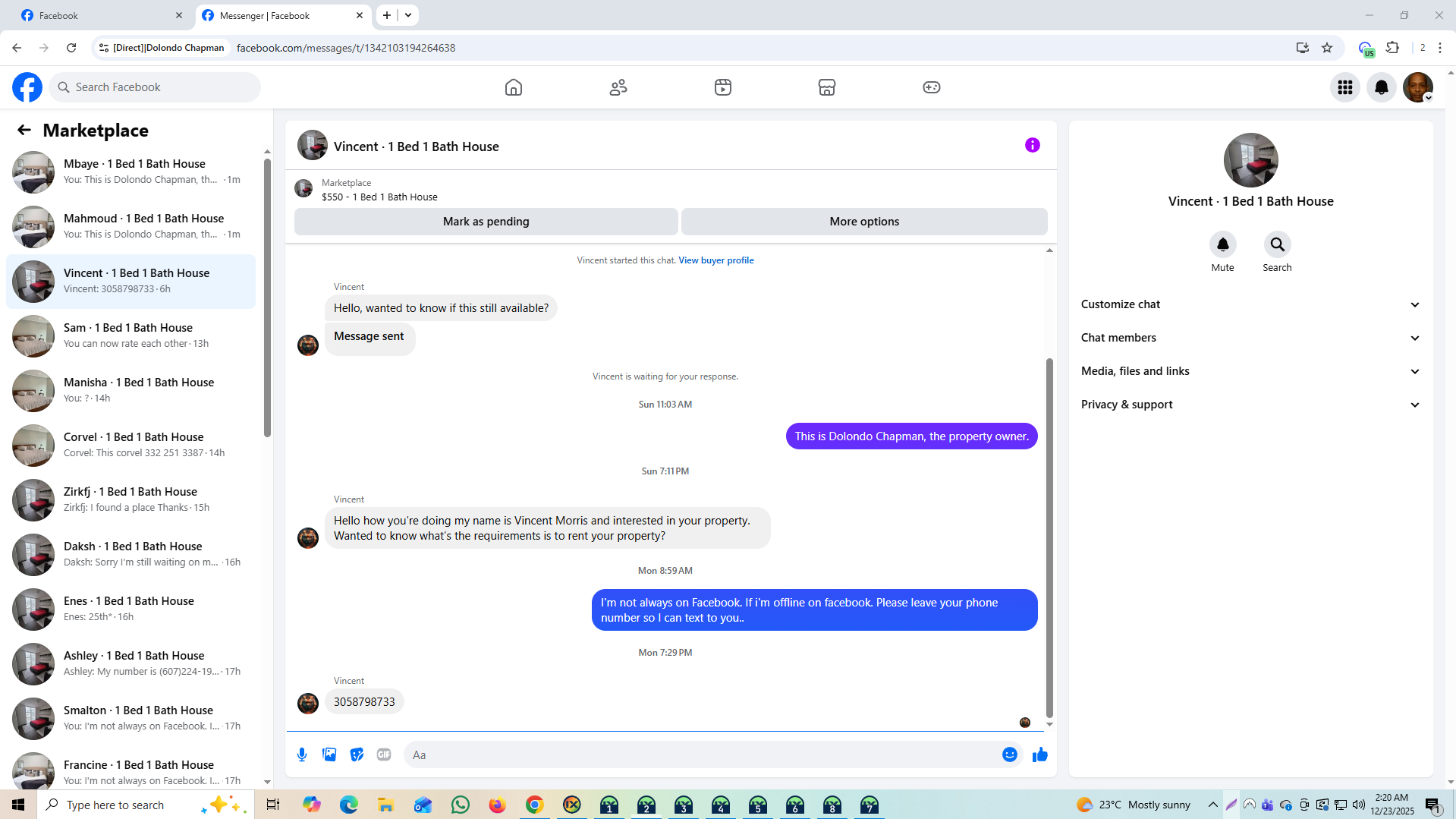Viewport: 1456px width, 819px height.
Task: Click Vincent's large profile picture in info panel
Action: point(1250,160)
